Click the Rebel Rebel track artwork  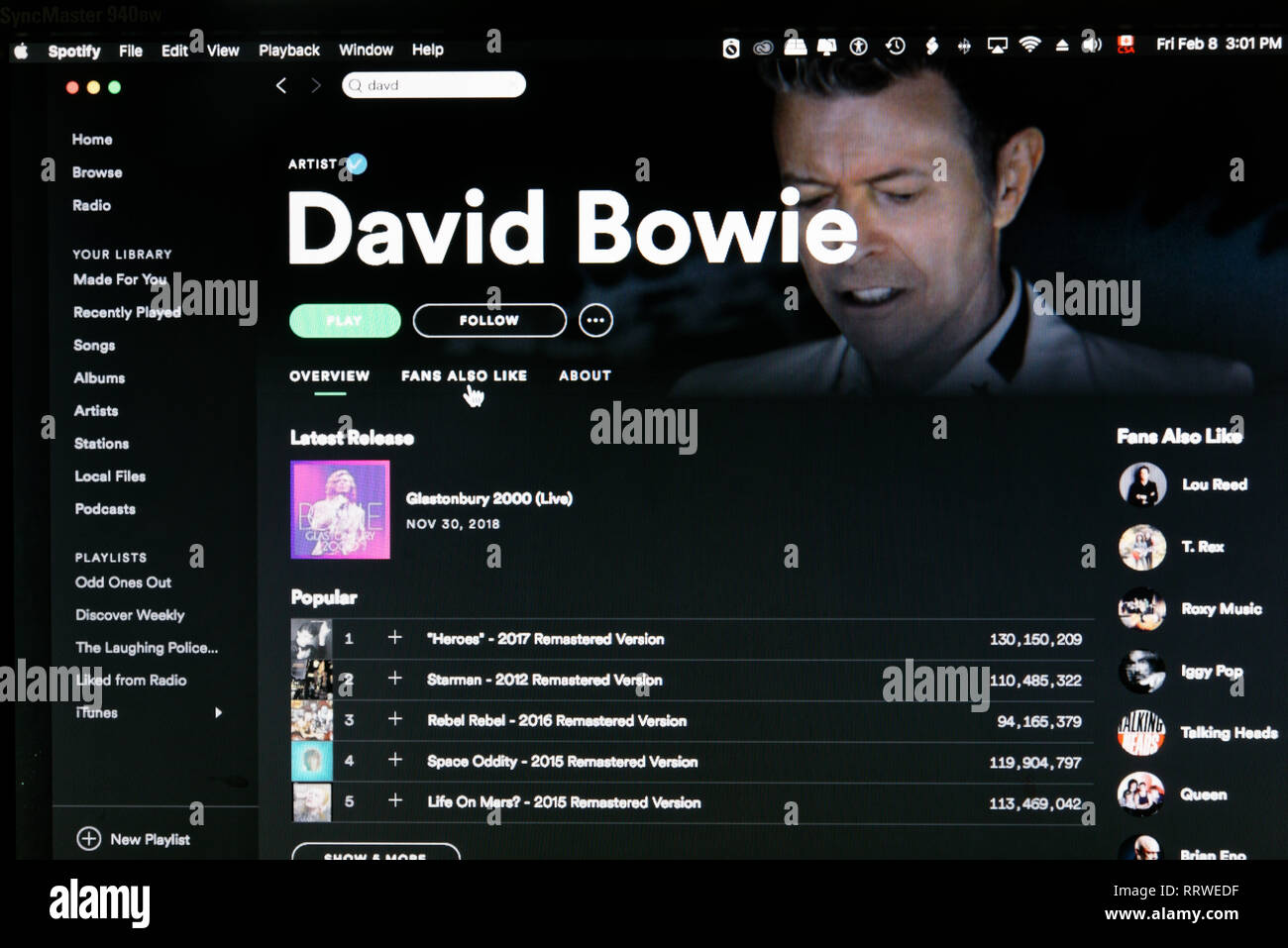point(311,720)
